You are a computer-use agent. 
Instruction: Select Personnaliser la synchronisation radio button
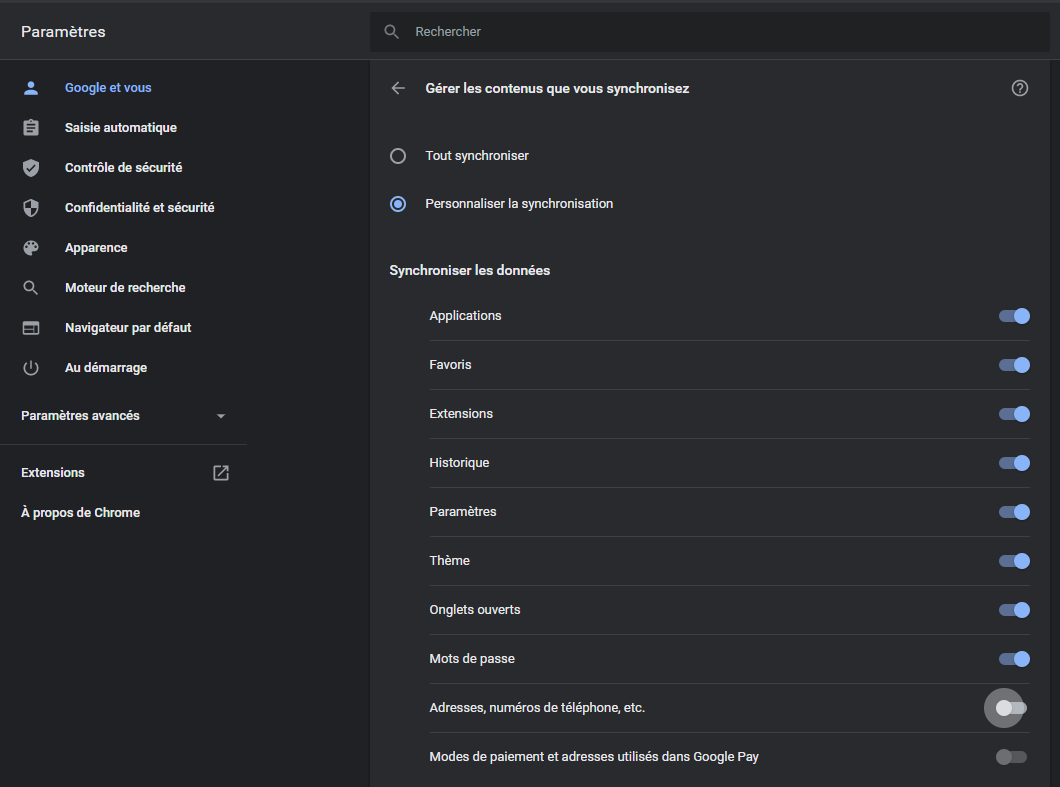pos(398,204)
